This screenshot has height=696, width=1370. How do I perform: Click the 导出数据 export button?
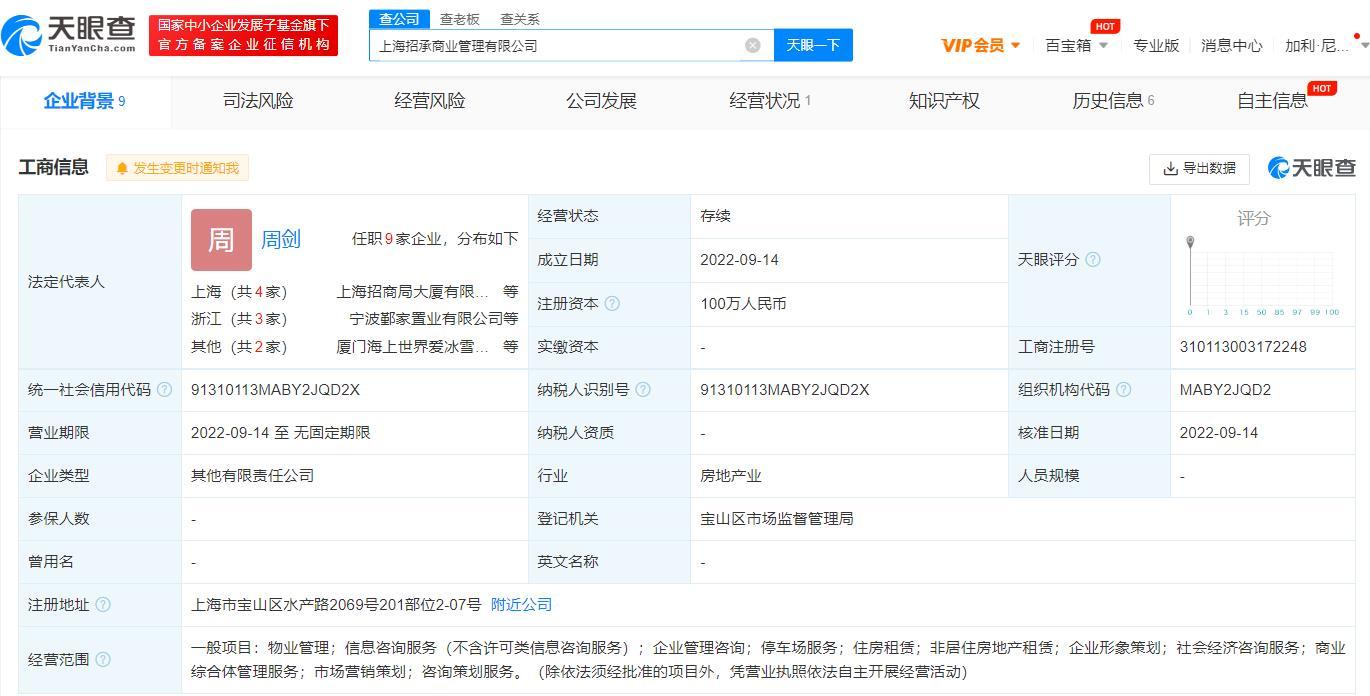(x=1199, y=168)
